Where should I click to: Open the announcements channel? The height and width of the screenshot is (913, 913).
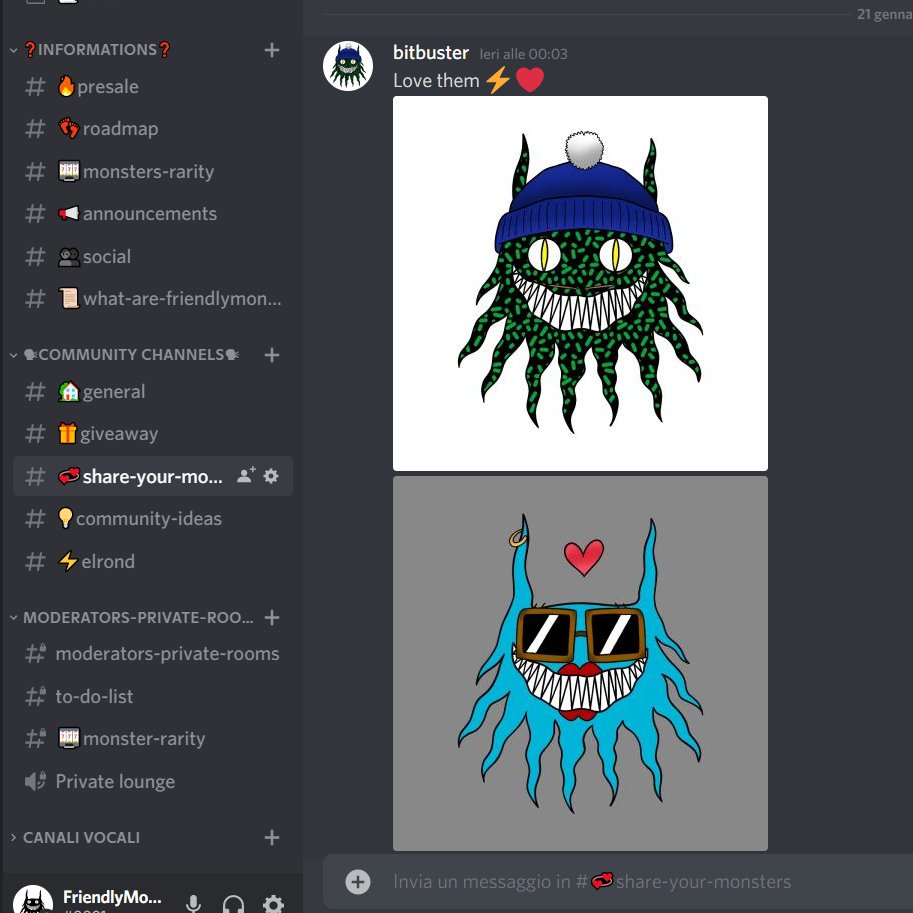[153, 214]
